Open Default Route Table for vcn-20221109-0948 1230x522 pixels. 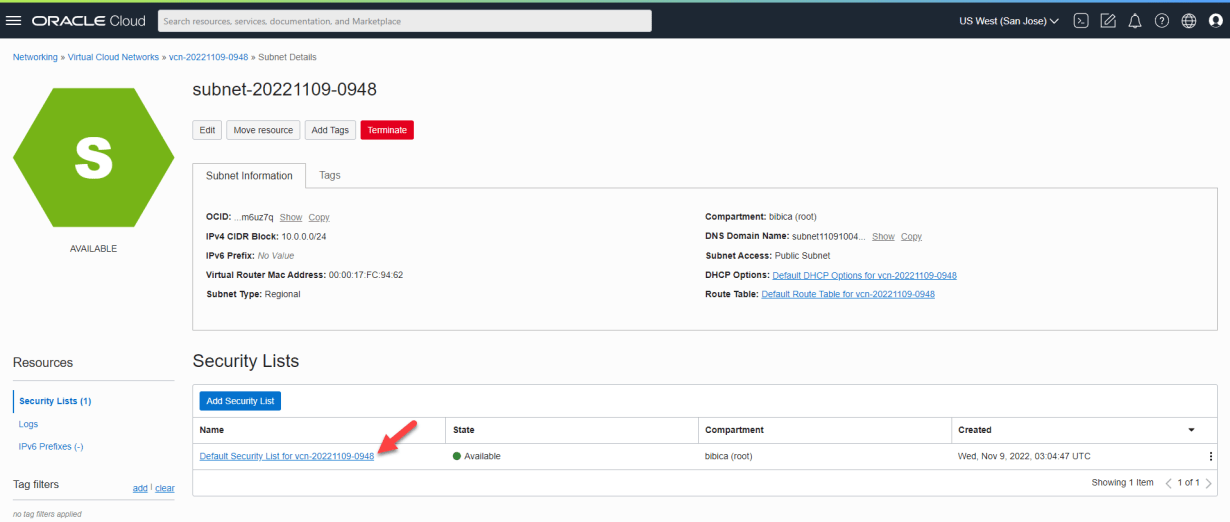[x=848, y=294]
